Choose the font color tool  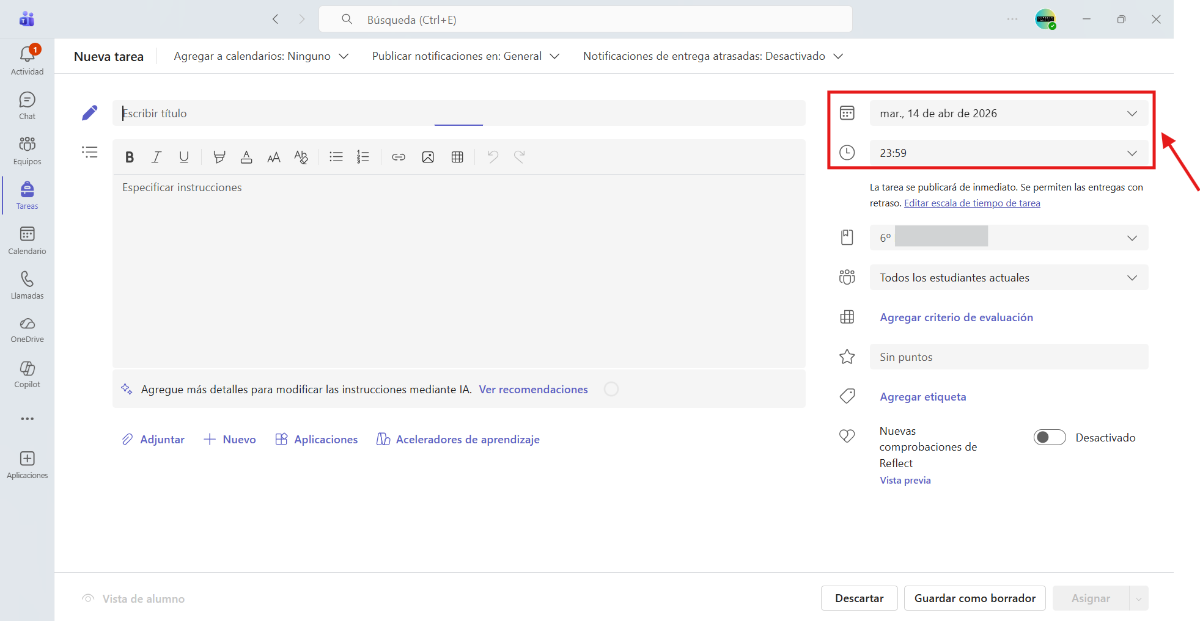click(246, 157)
